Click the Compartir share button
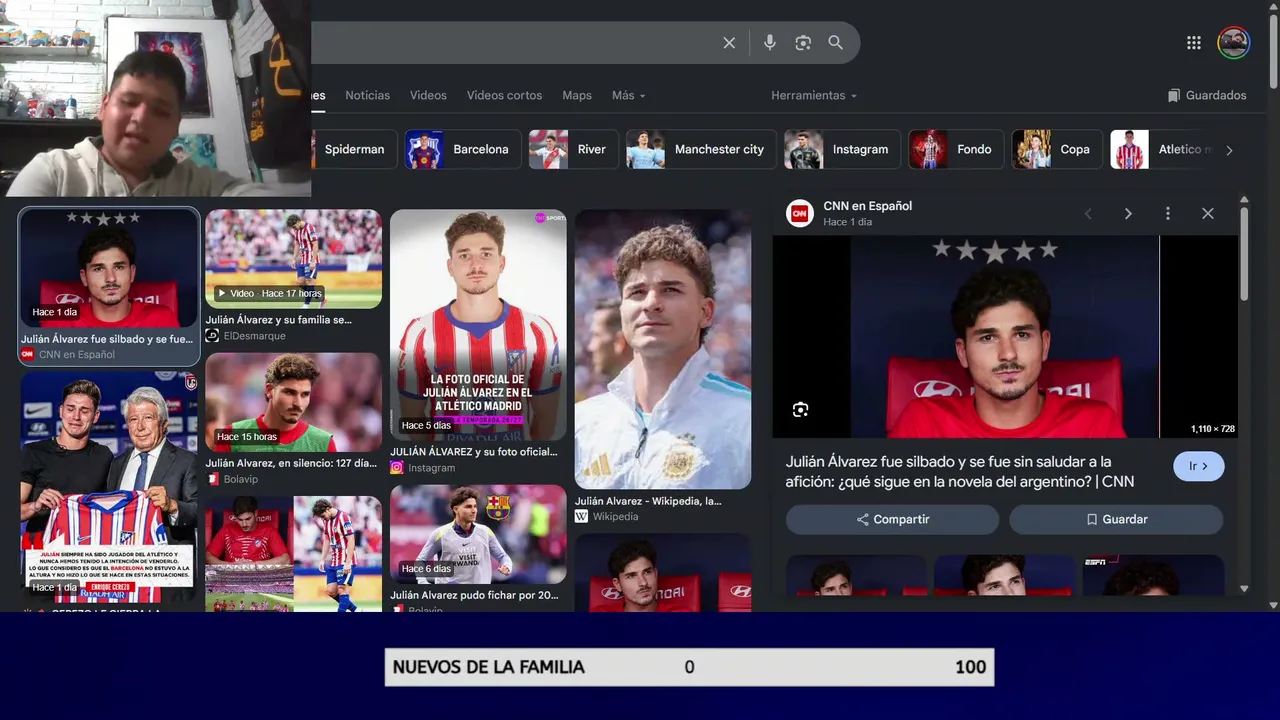 [x=892, y=520]
